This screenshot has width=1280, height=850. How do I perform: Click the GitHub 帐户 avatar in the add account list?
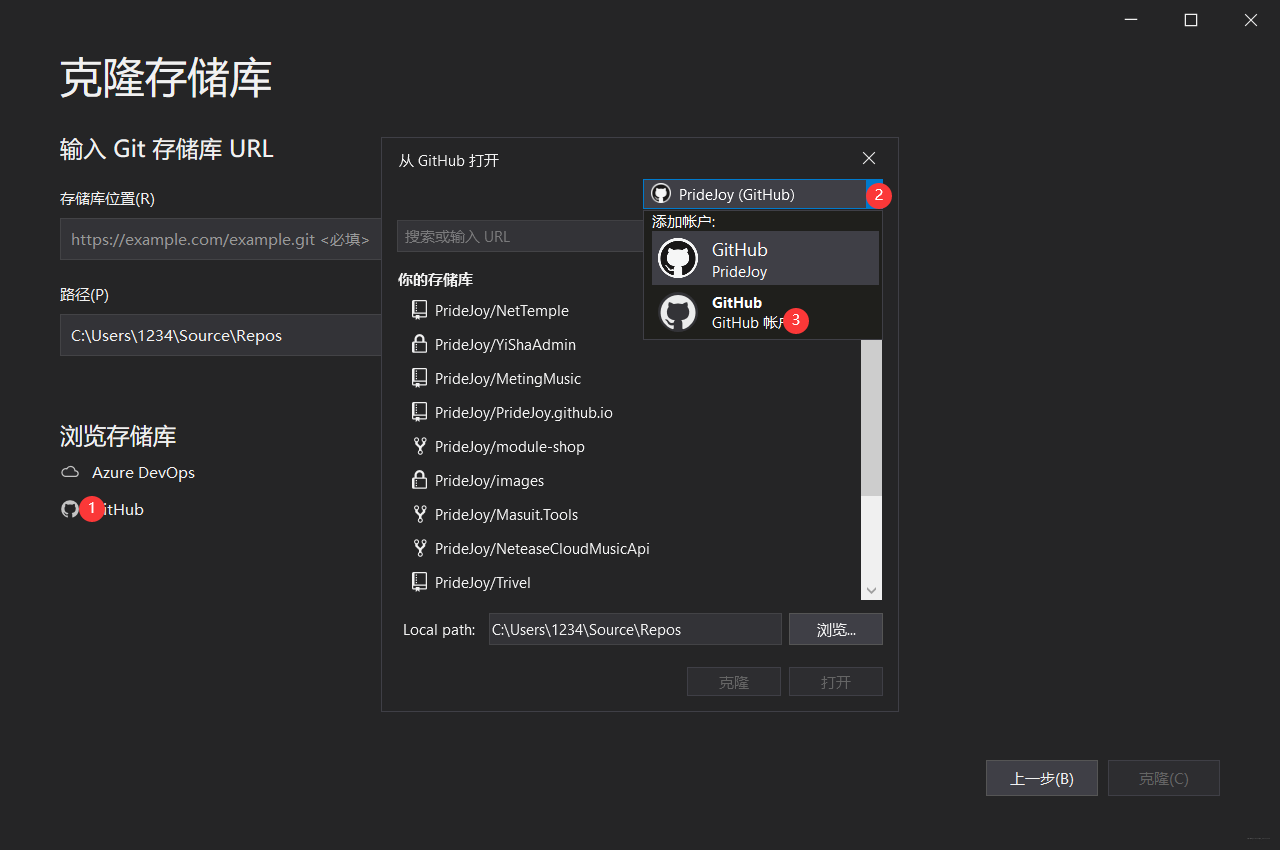678,312
